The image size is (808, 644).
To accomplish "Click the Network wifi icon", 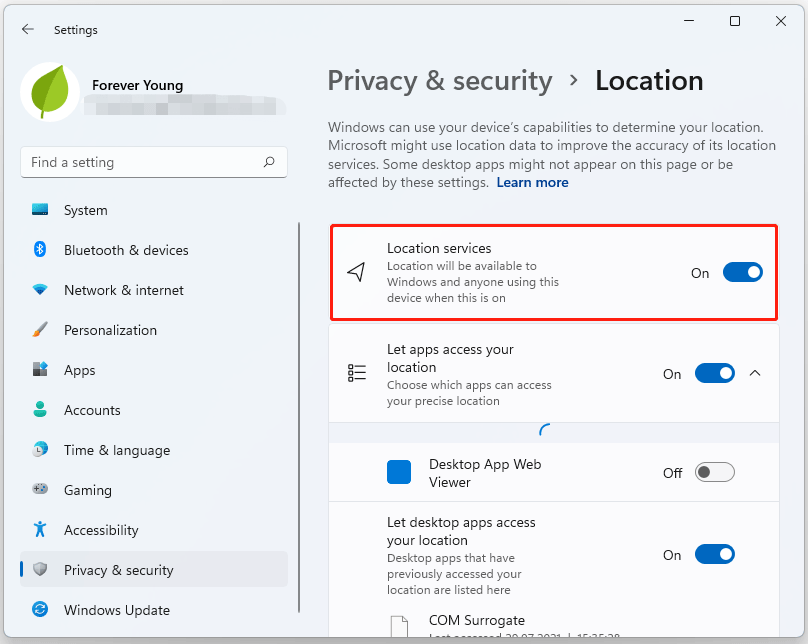I will pos(40,289).
